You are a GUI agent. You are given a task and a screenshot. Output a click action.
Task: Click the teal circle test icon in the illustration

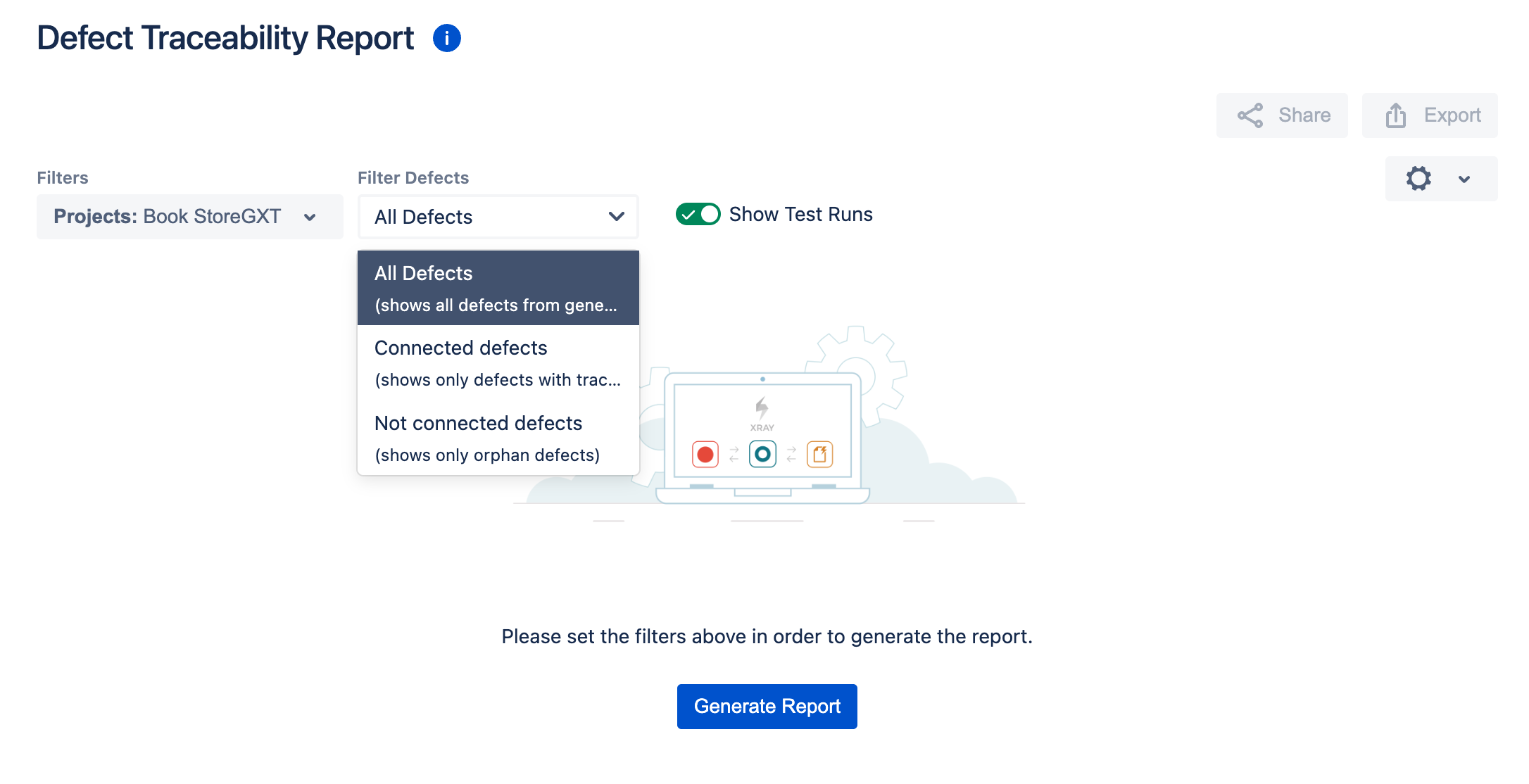[762, 455]
